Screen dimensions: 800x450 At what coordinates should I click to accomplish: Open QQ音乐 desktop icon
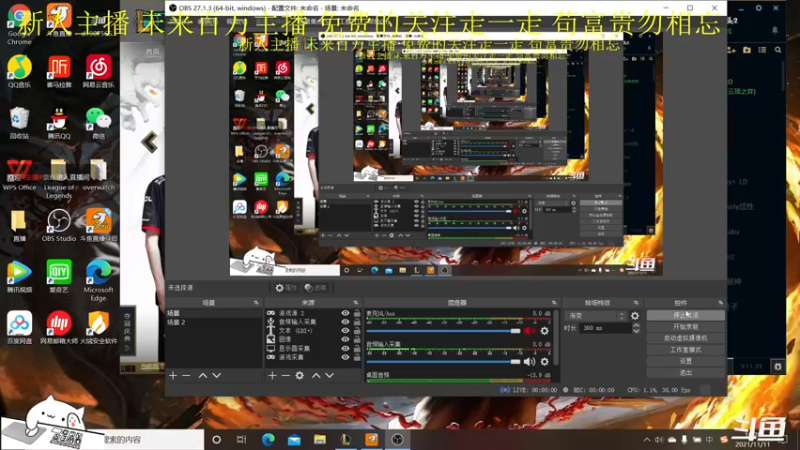(19, 72)
